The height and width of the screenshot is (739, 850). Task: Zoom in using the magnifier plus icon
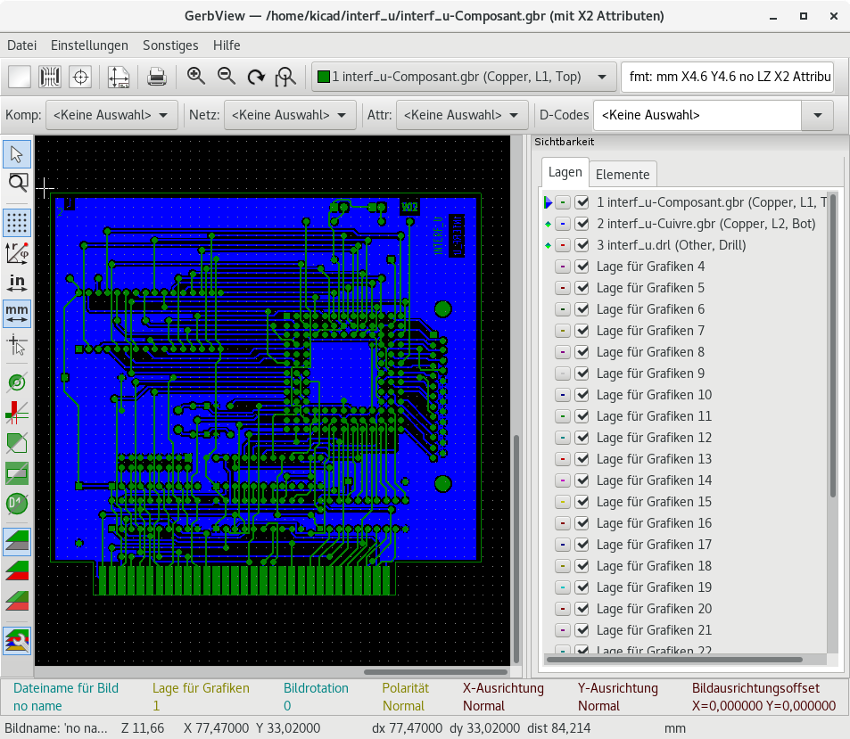[x=196, y=77]
